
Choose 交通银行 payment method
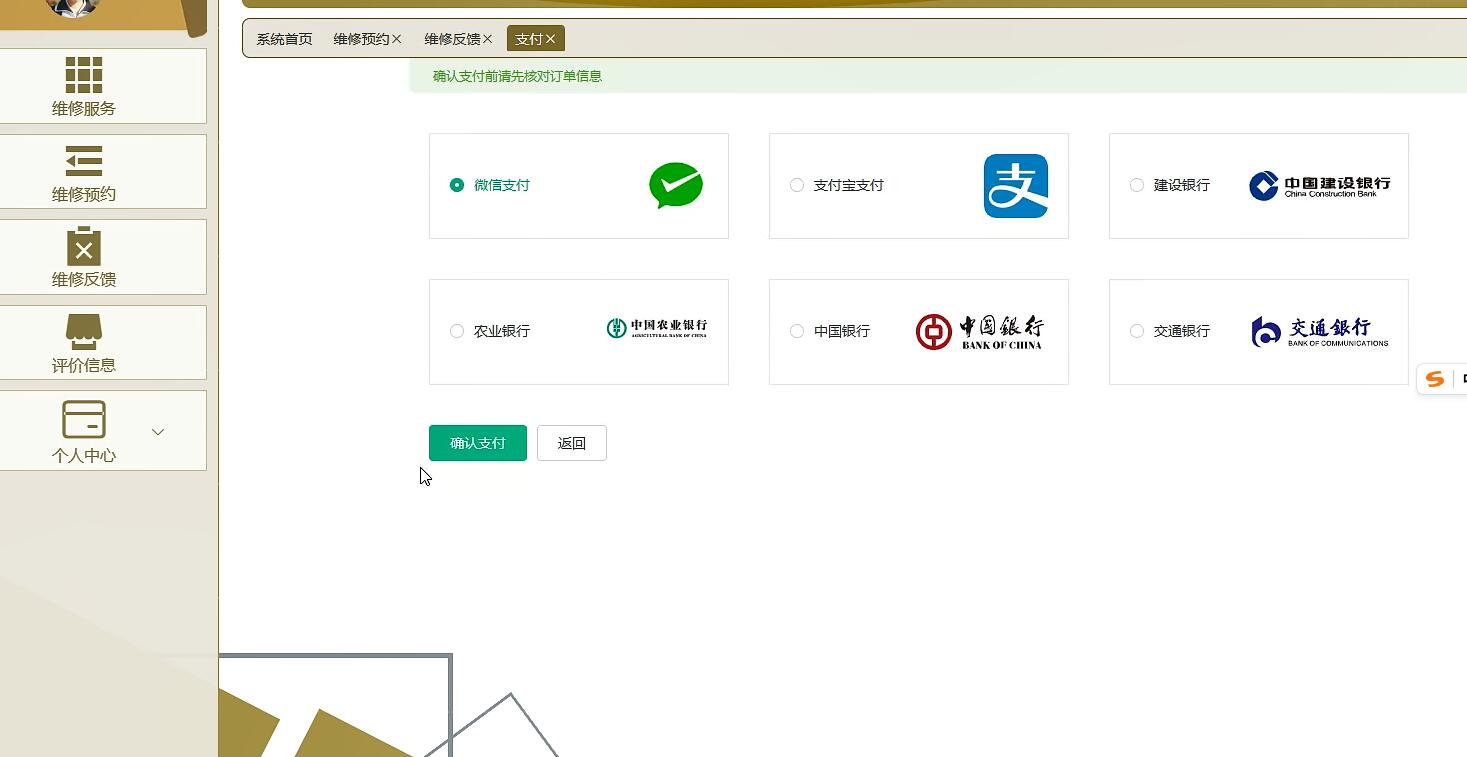click(x=1136, y=331)
